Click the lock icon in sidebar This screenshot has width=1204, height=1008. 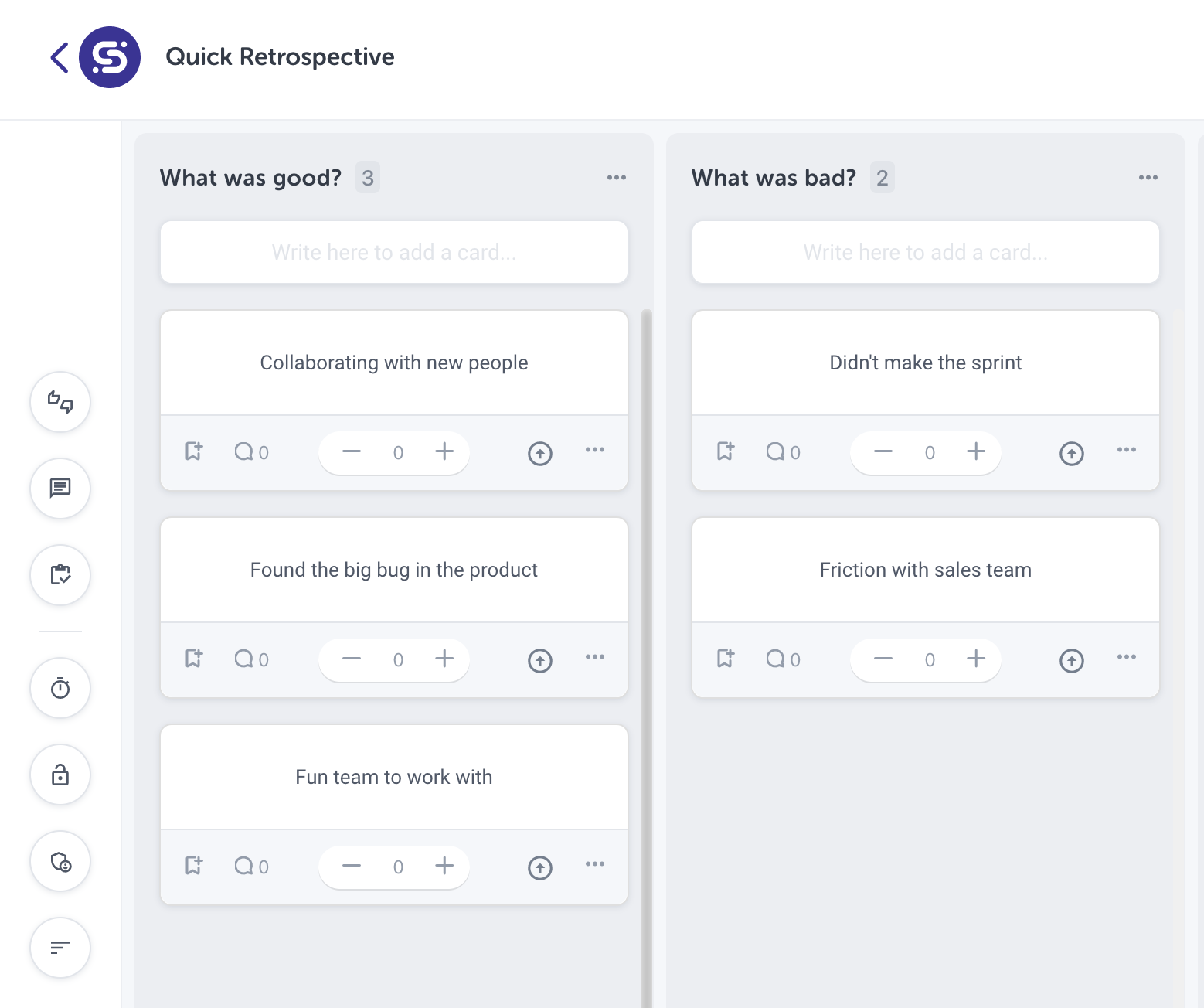pos(60,775)
